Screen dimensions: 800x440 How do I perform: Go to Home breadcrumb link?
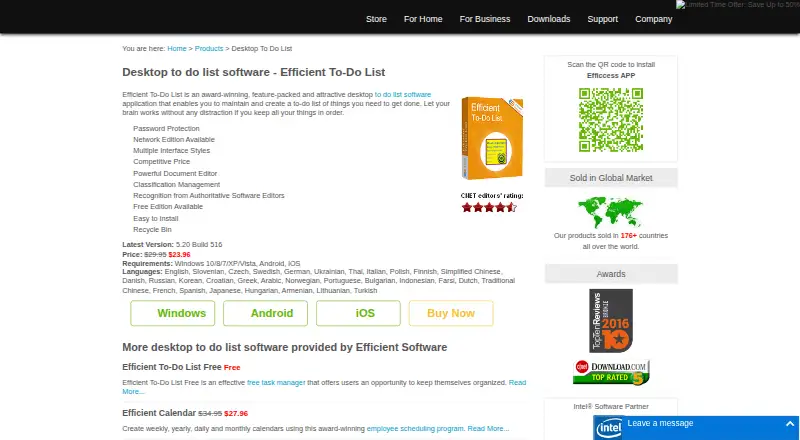[x=177, y=48]
